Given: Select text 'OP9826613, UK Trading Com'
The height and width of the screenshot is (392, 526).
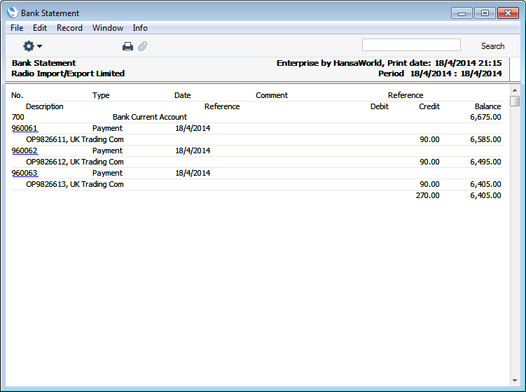Looking at the screenshot, I should [x=75, y=184].
